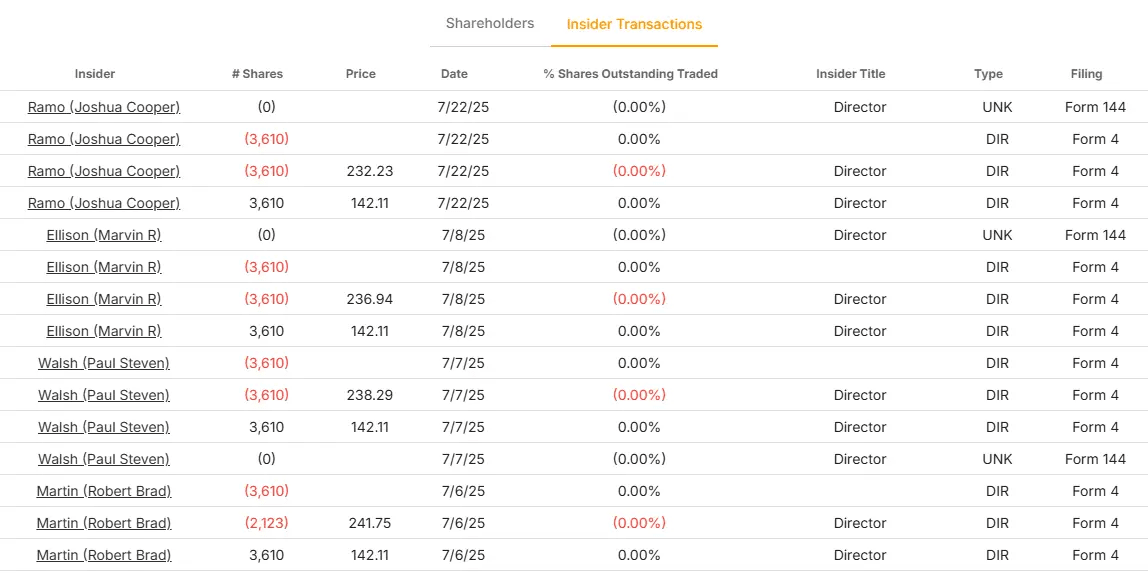The width and height of the screenshot is (1148, 573).
Task: Click Martin (Robert Brad) link priced 142.11
Action: coord(104,555)
